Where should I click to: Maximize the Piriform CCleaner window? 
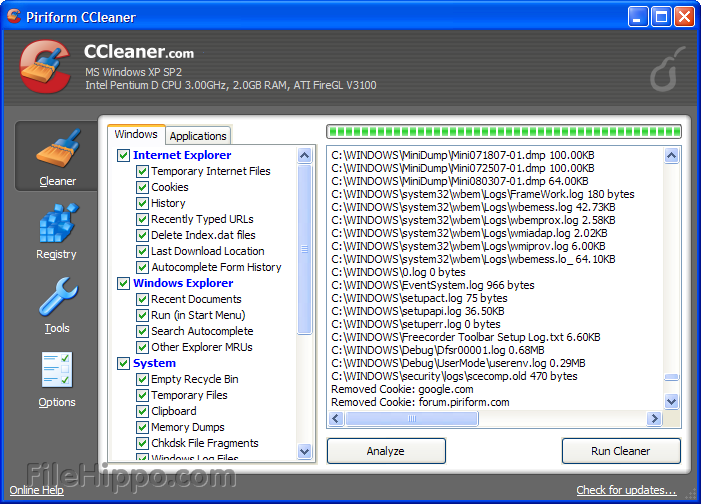(x=661, y=17)
